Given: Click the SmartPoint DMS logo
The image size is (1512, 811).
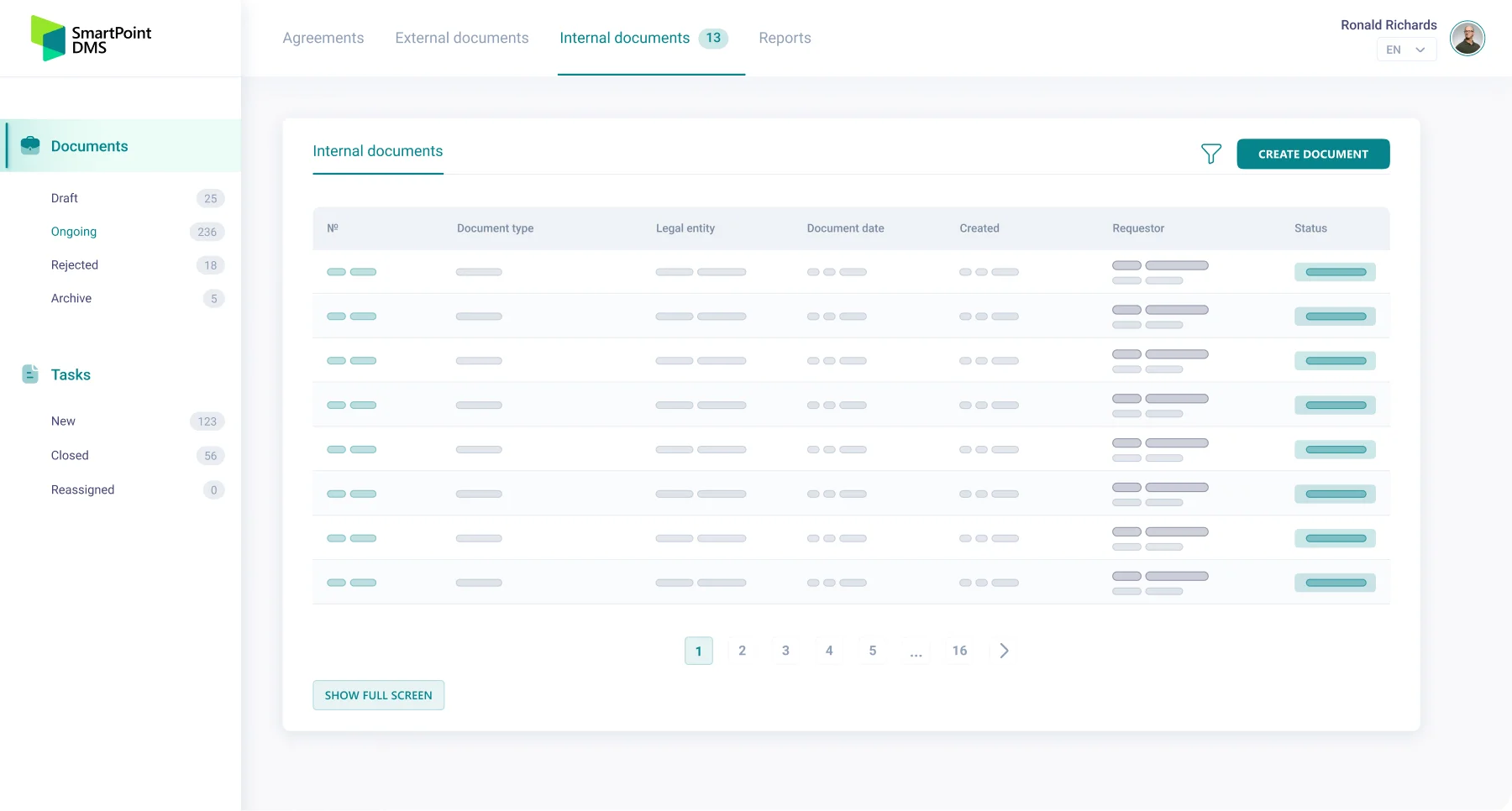Looking at the screenshot, I should point(90,38).
